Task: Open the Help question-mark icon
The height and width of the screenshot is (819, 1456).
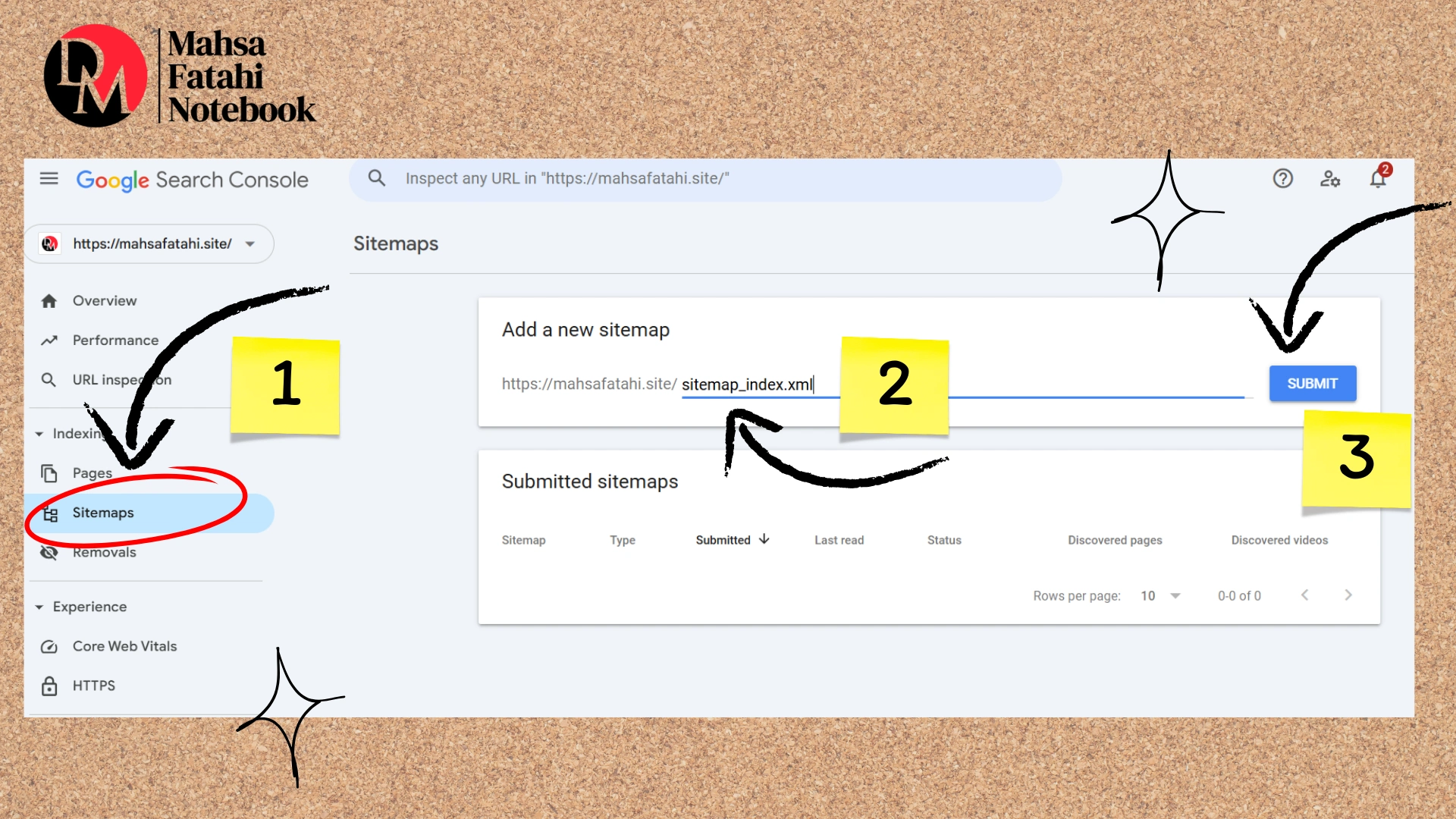Action: click(x=1282, y=179)
